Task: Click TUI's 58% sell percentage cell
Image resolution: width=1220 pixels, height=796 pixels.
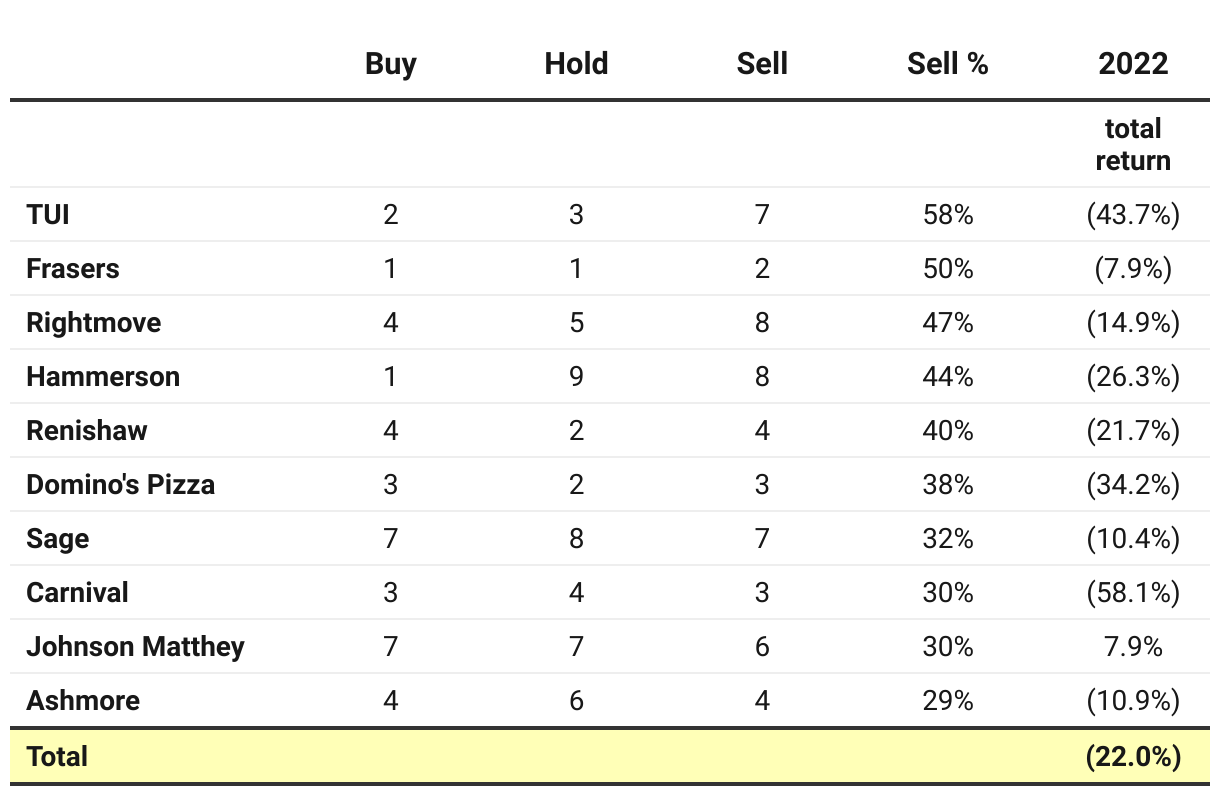Action: pos(947,215)
